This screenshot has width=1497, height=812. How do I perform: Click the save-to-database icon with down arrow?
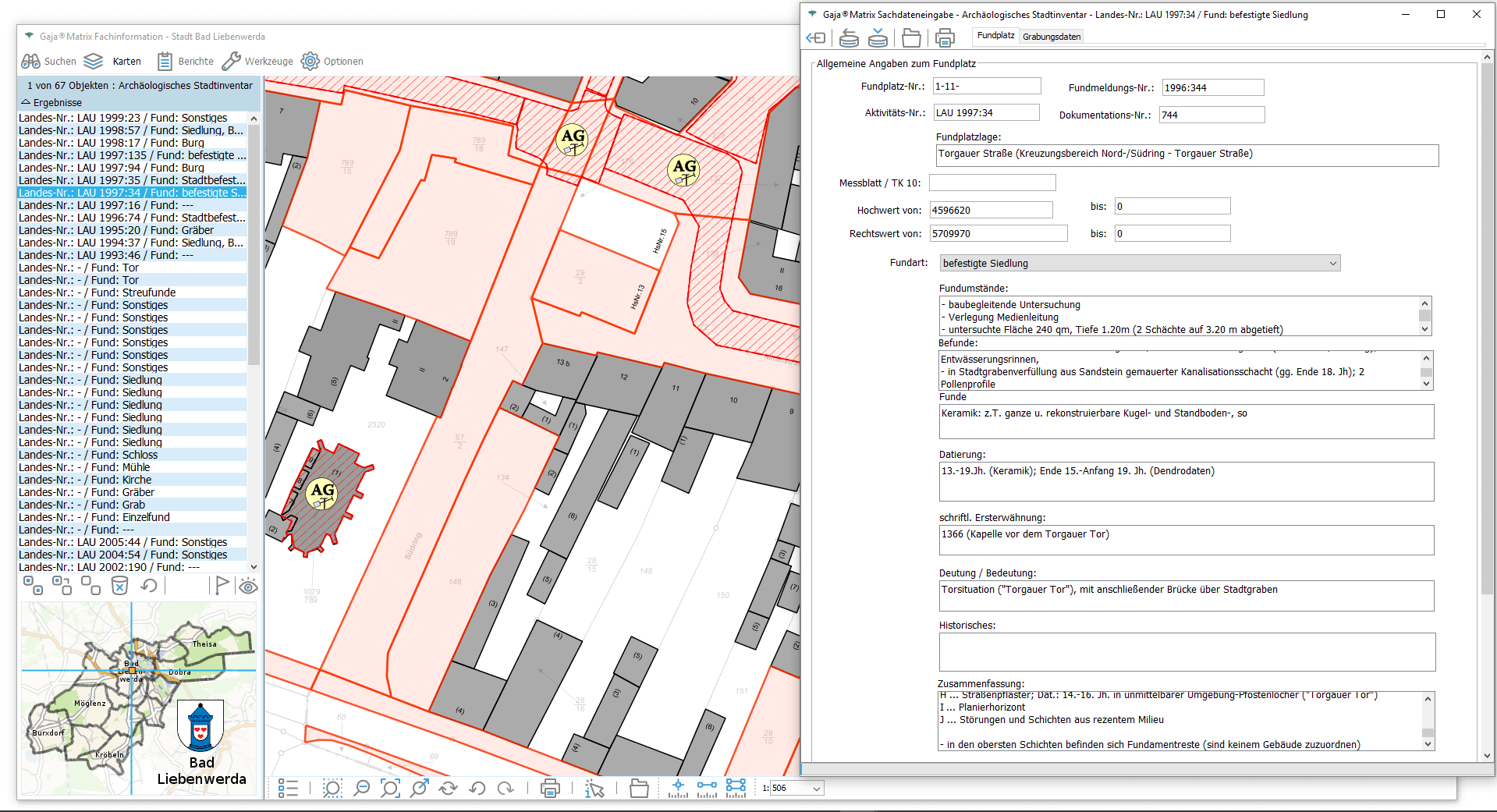[x=878, y=37]
